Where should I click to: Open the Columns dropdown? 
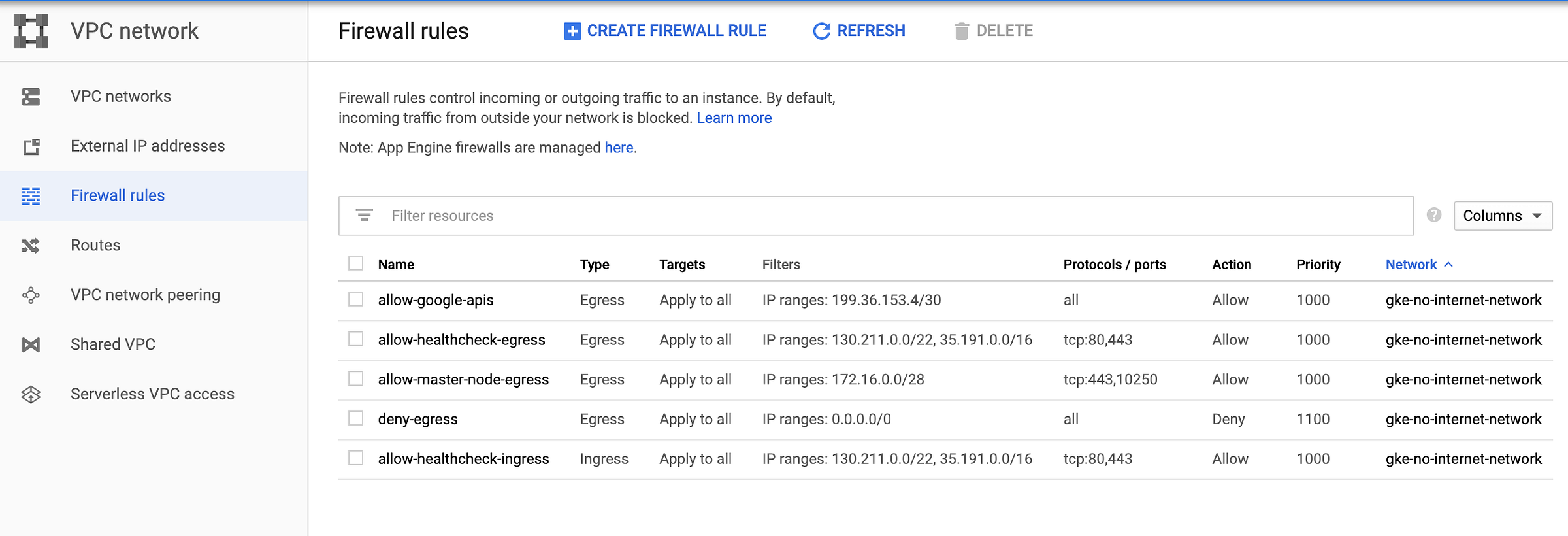pos(1503,216)
